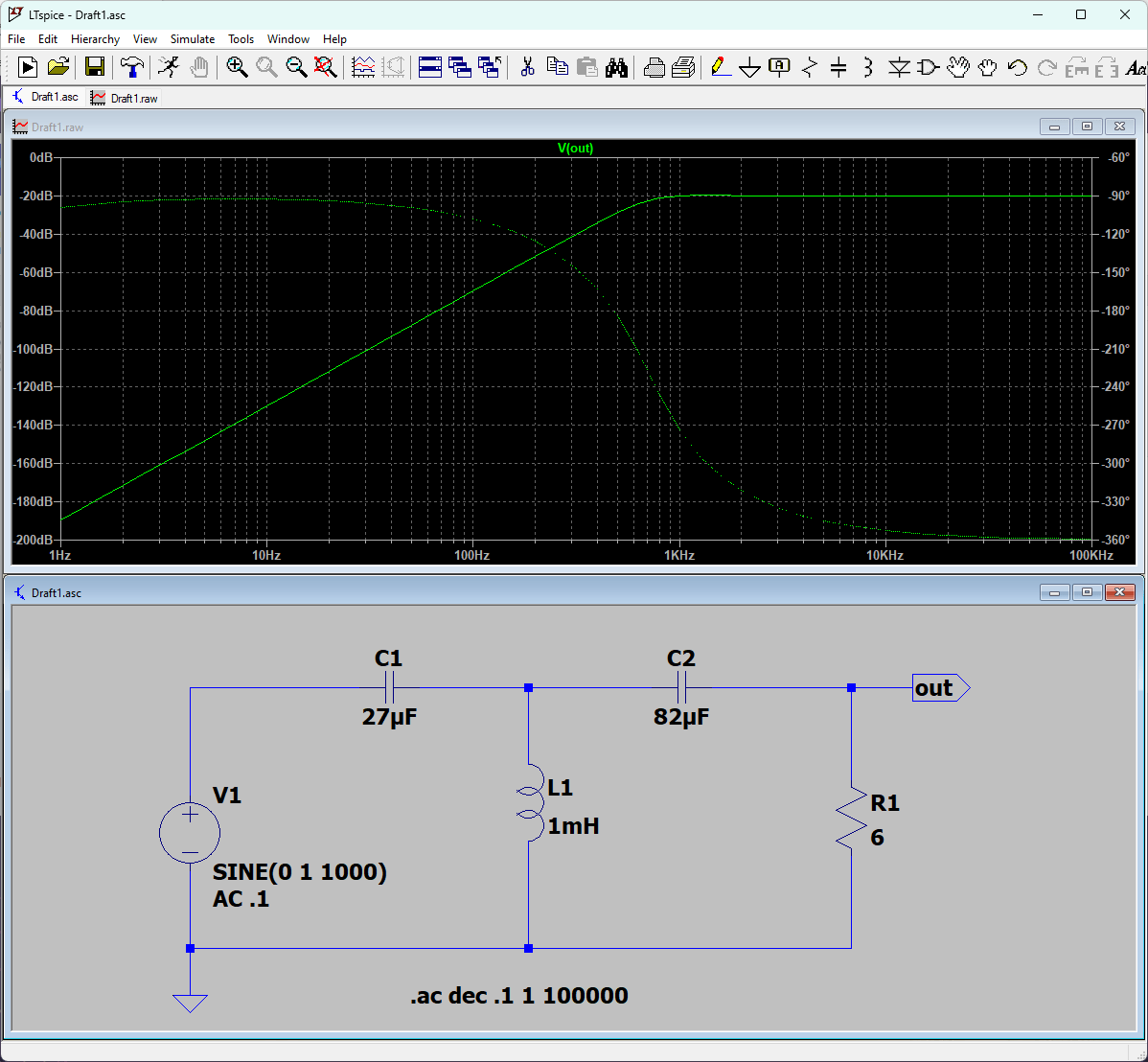Halt the simulation with the hand icon
This screenshot has height=1062, width=1148.
199,67
